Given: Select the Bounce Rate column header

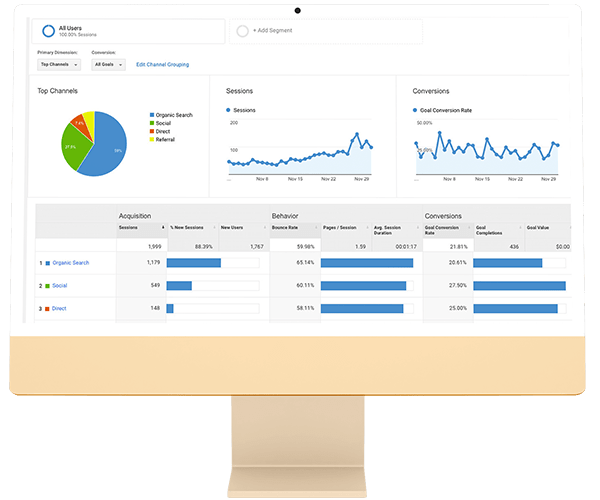Looking at the screenshot, I should [x=288, y=228].
